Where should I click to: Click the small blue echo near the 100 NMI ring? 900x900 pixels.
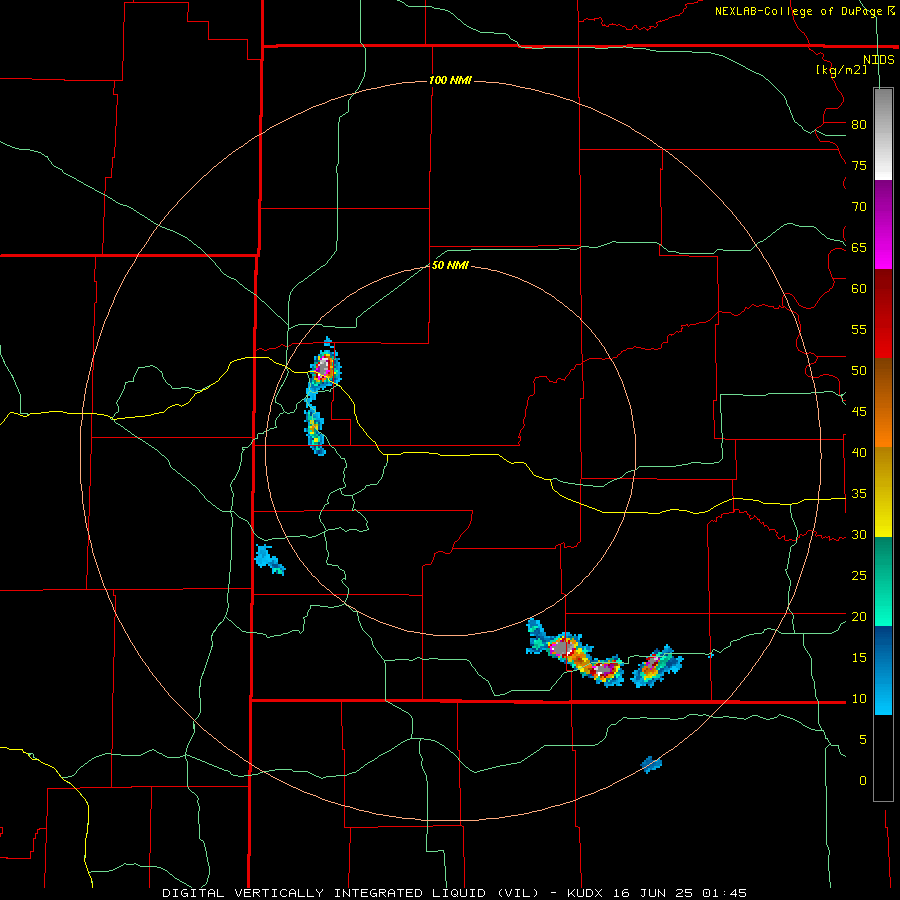(651, 765)
